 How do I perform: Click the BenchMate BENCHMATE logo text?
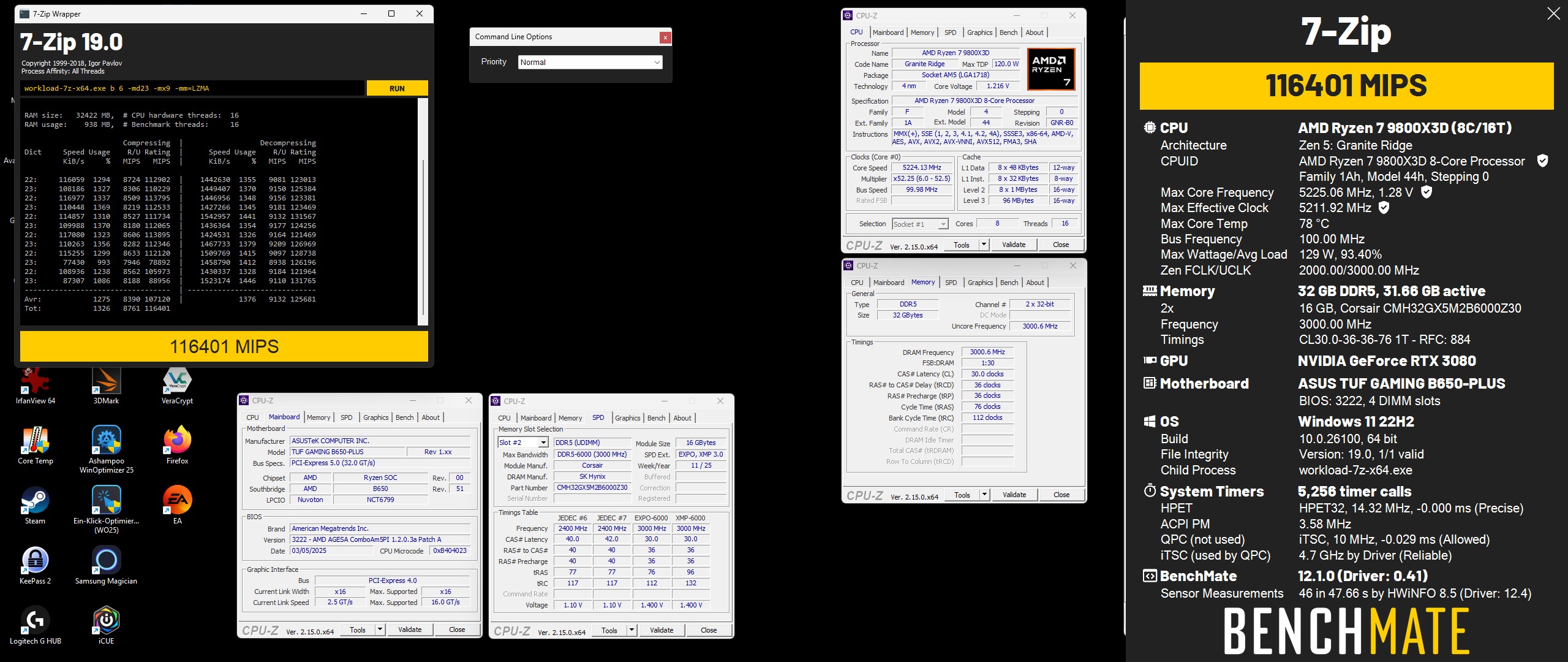click(x=1346, y=631)
